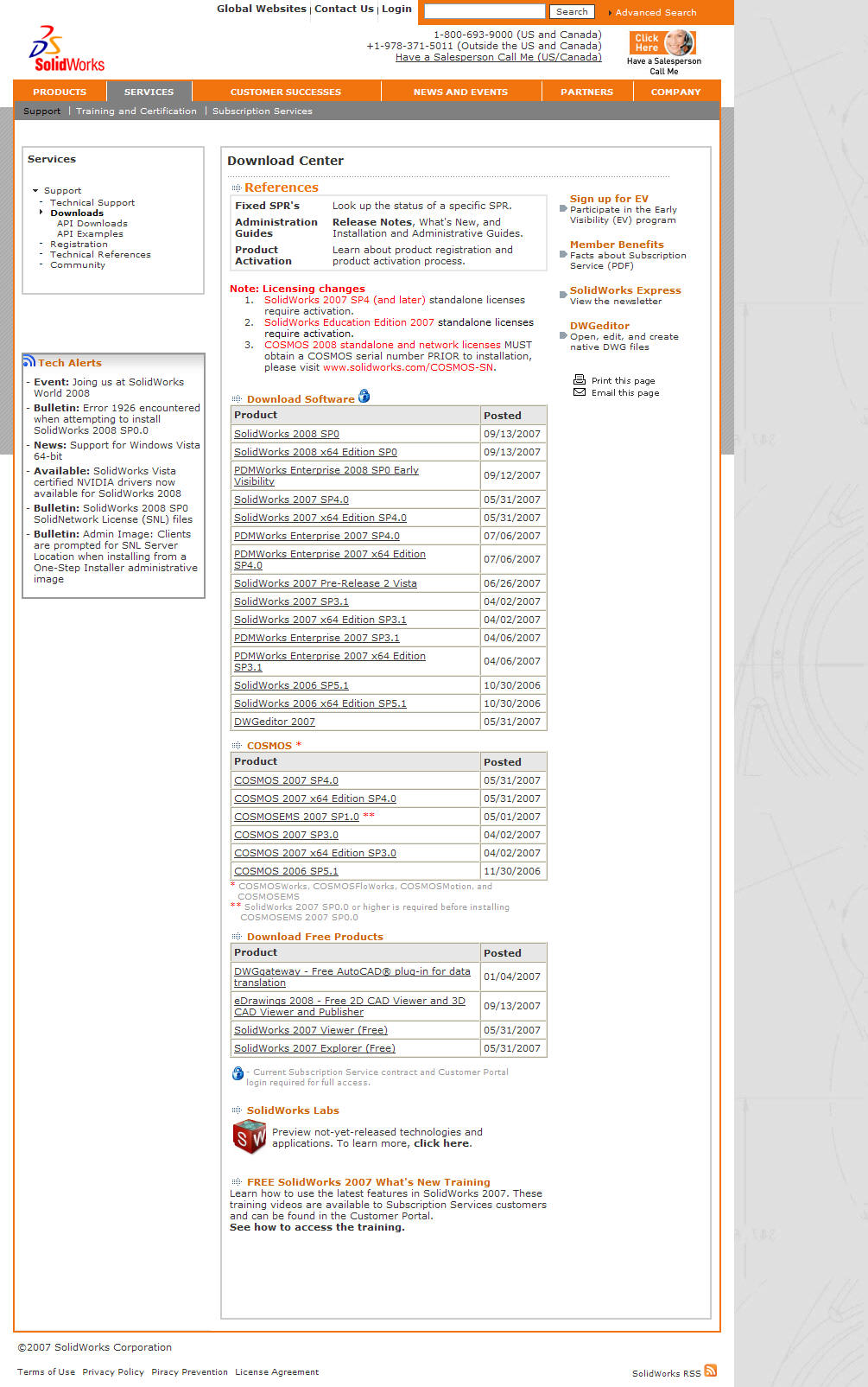Open the Member Benefits link
This screenshot has width=868, height=1387.
pyautogui.click(x=617, y=245)
